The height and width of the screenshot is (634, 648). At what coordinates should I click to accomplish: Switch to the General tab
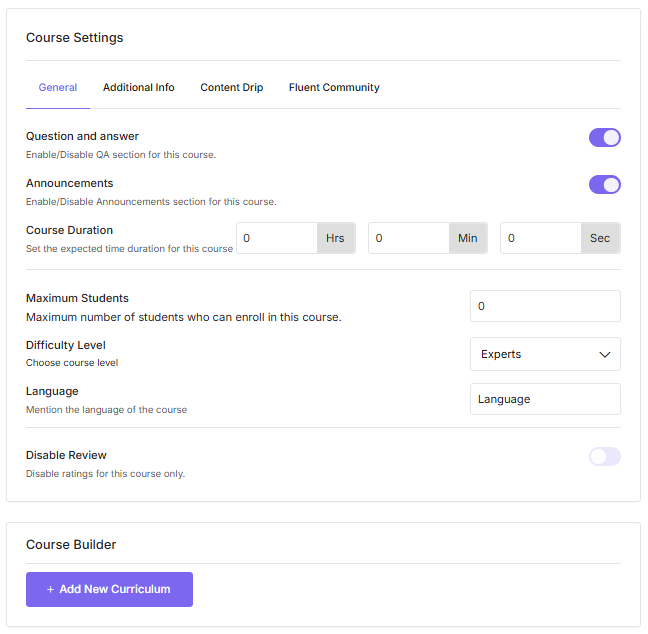coord(58,88)
